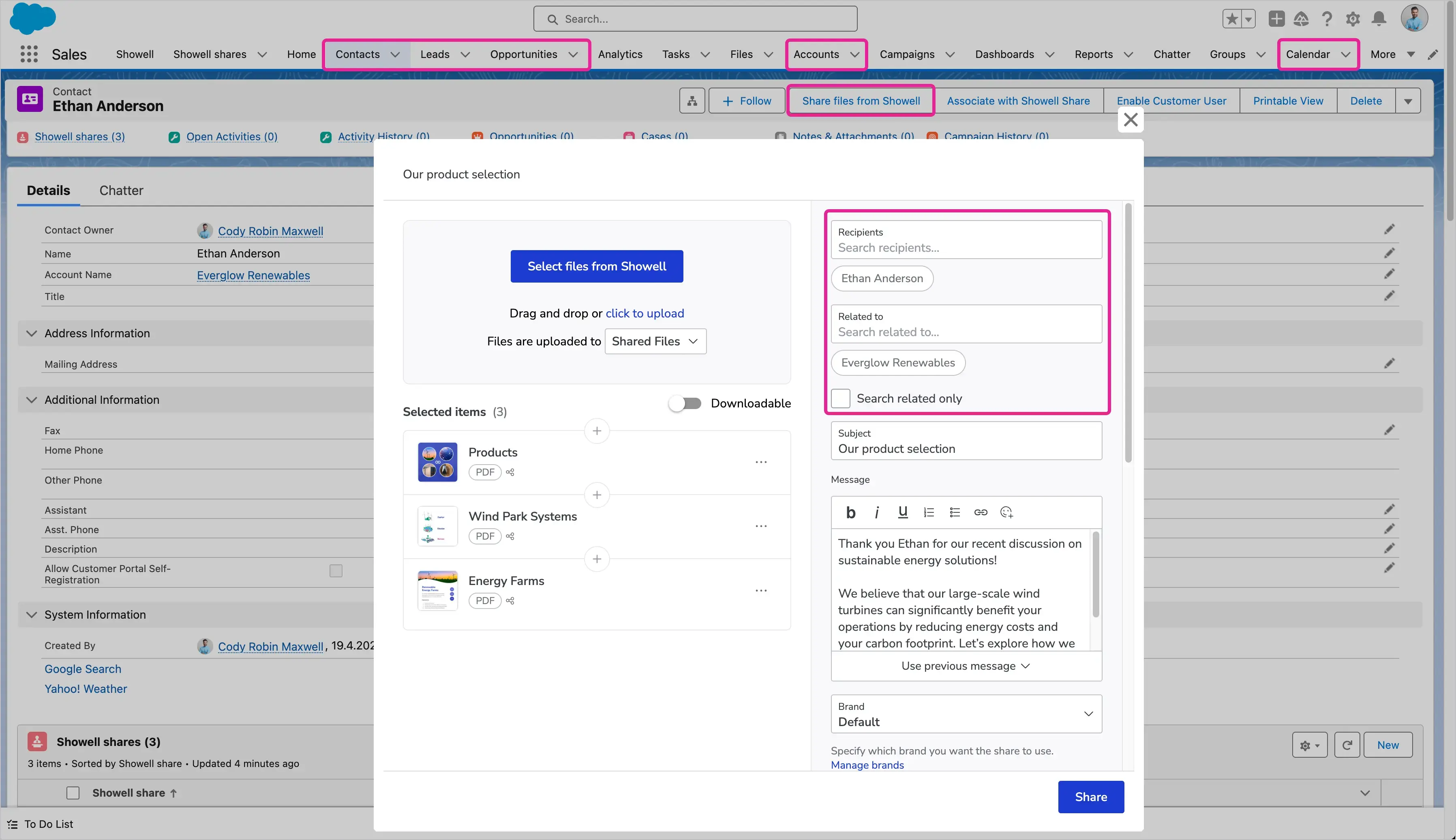
Task: View the contact hierarchy icon
Action: [692, 101]
